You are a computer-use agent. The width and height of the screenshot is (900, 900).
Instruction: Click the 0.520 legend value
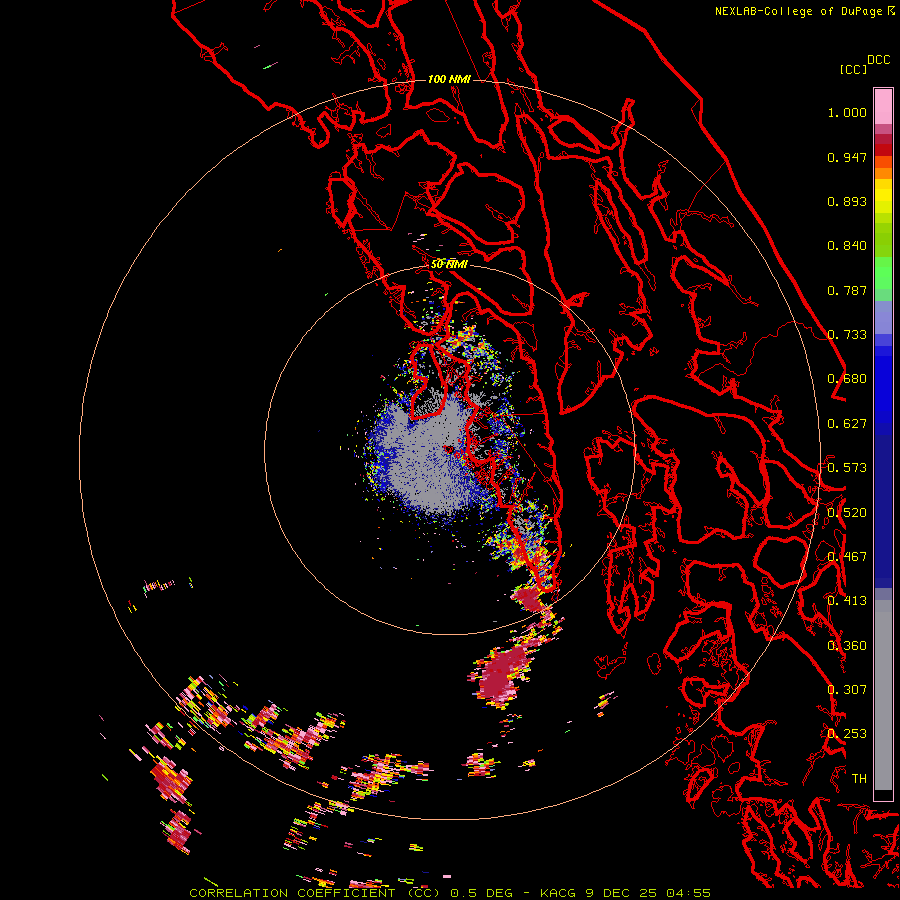click(x=847, y=513)
